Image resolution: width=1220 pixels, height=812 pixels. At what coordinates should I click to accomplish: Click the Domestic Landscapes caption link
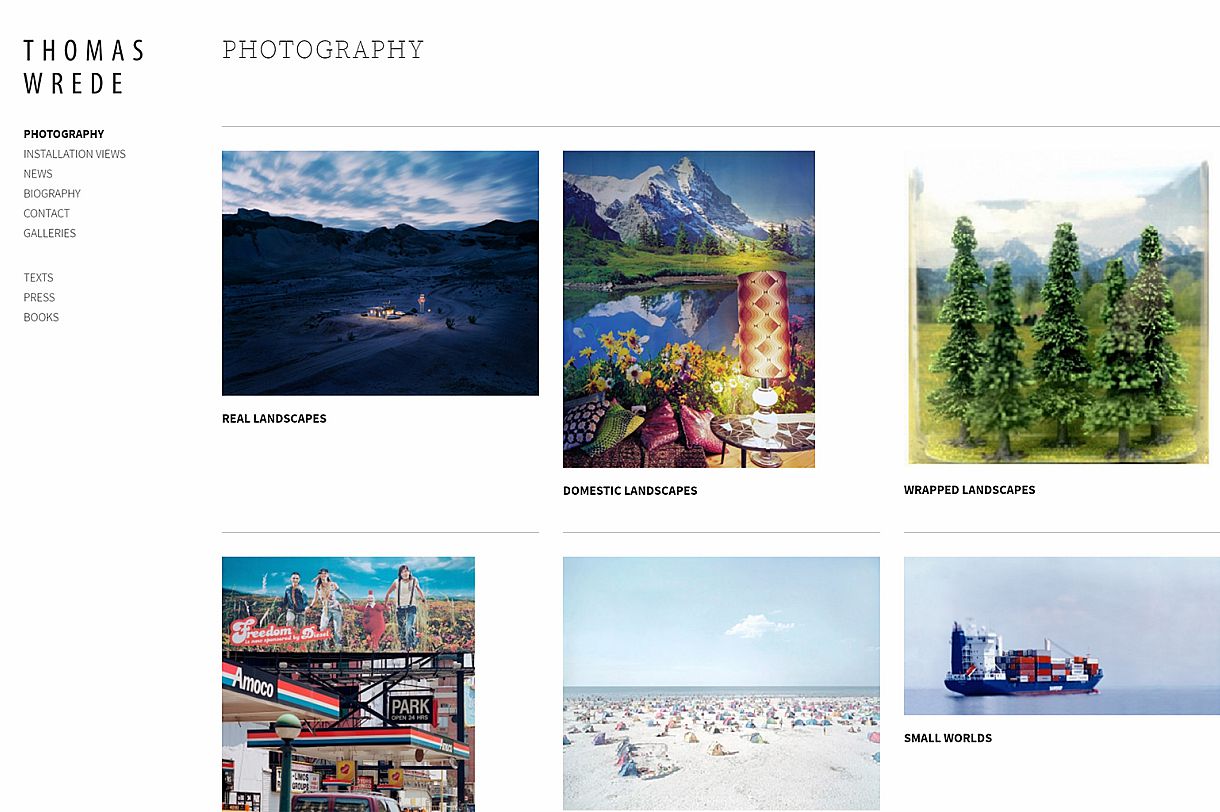pyautogui.click(x=630, y=491)
